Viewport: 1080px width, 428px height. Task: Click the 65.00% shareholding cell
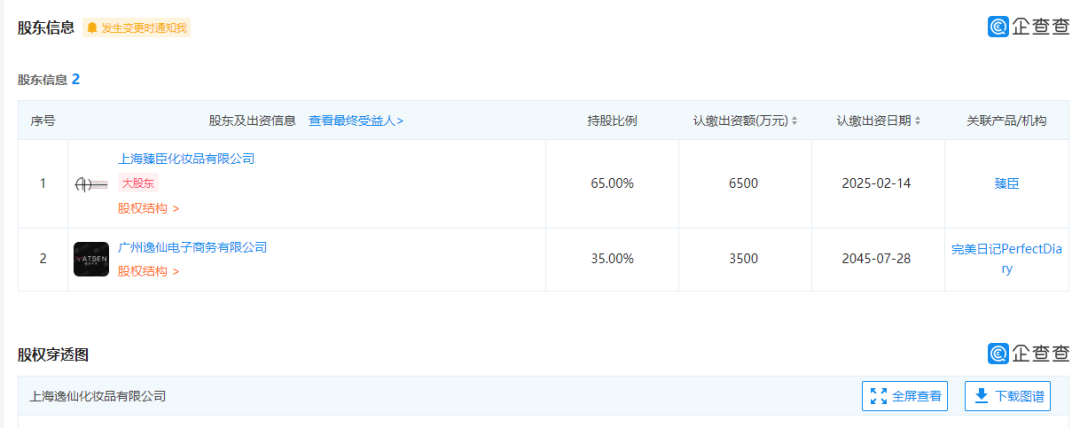(x=612, y=184)
